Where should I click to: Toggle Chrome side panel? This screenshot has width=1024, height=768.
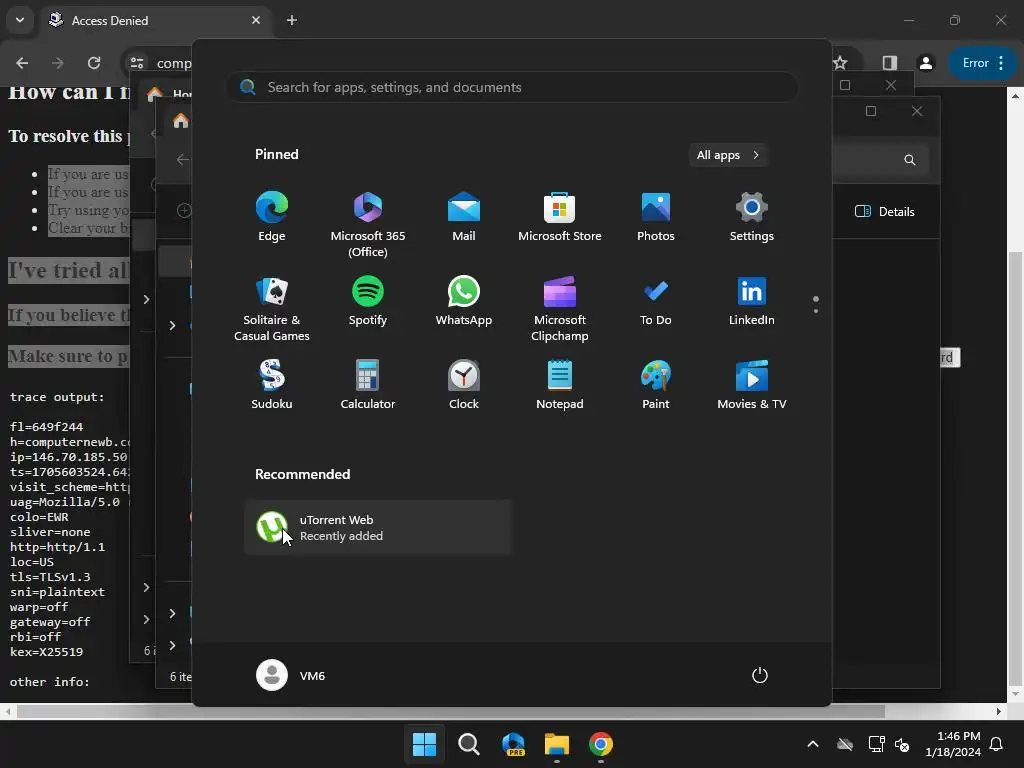tap(889, 63)
